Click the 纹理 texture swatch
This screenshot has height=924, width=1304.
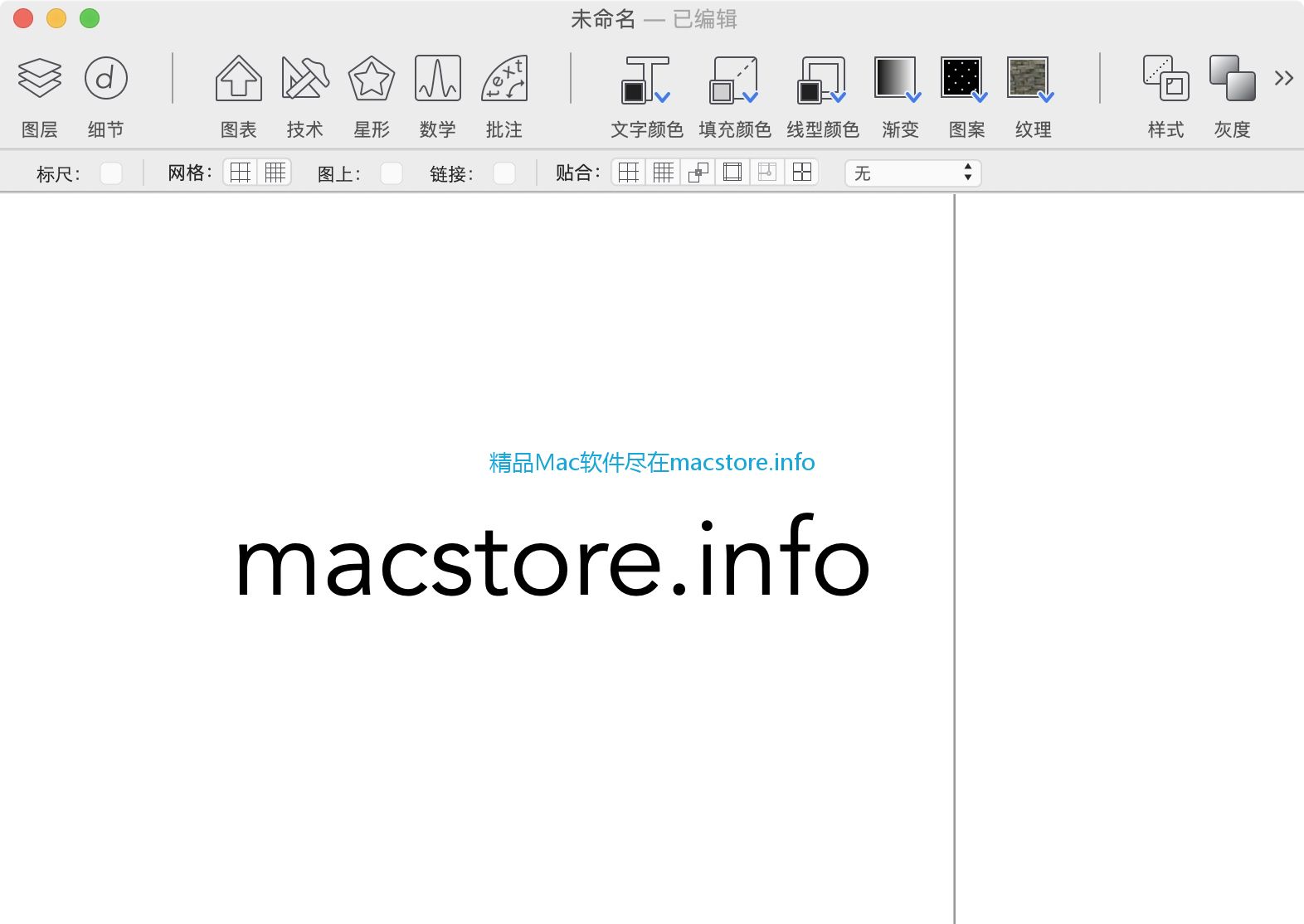[x=1028, y=77]
